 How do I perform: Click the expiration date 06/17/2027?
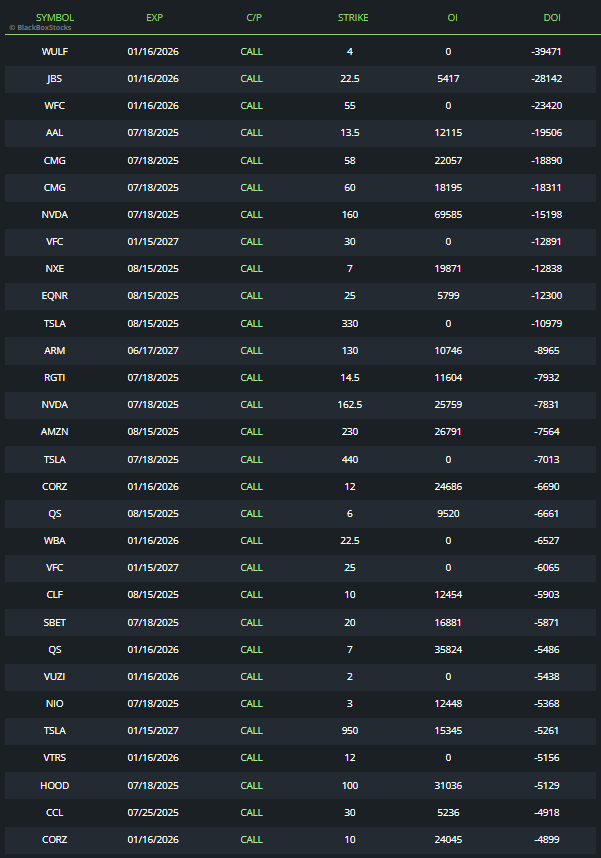pos(153,350)
